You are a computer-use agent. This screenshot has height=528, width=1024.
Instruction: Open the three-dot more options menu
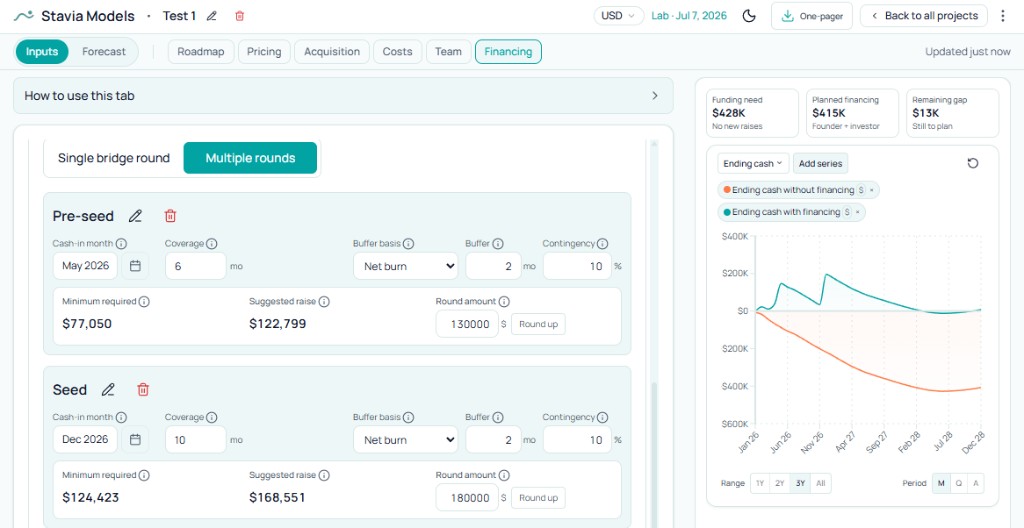click(x=1003, y=16)
